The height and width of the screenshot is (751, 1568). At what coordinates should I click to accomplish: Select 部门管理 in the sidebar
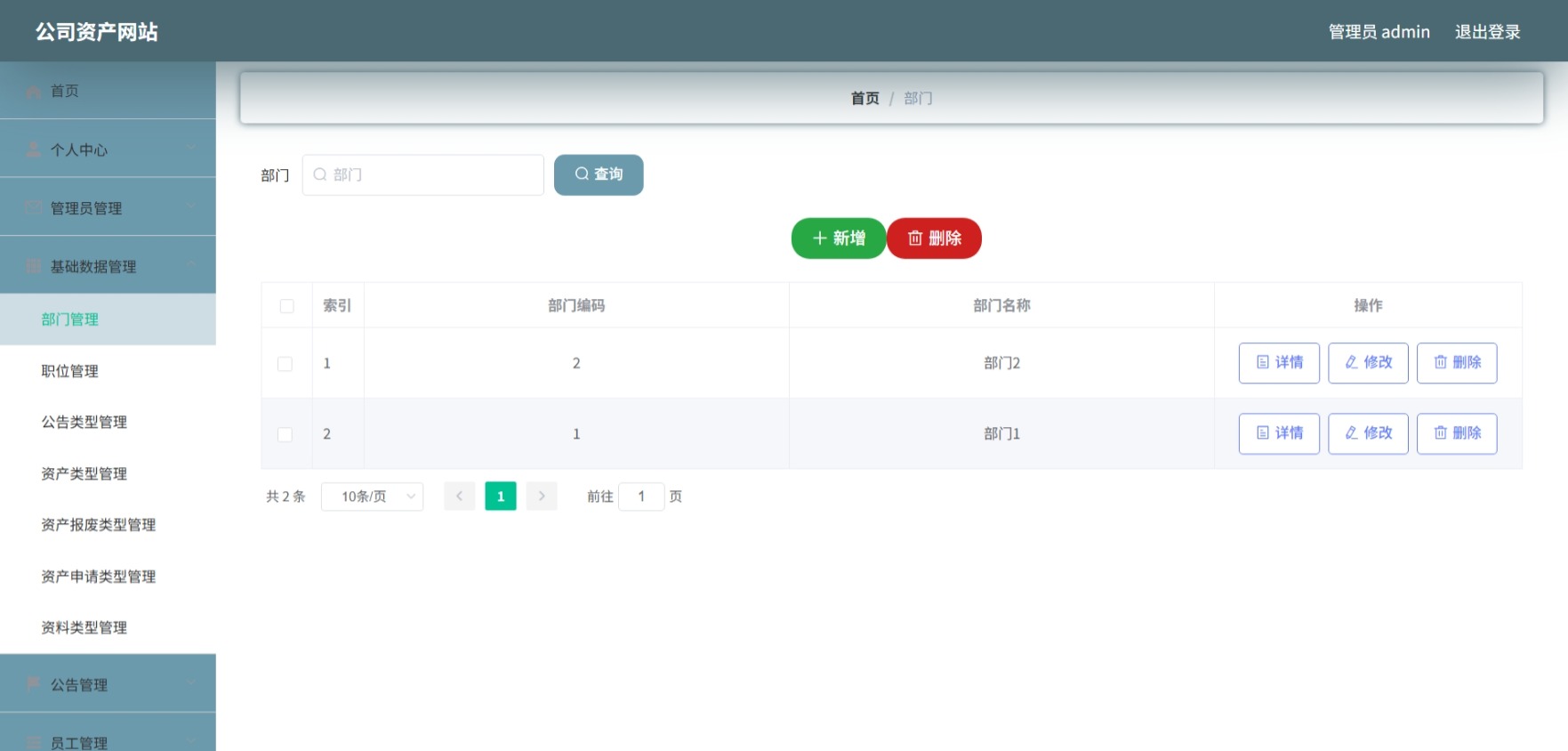click(x=108, y=319)
